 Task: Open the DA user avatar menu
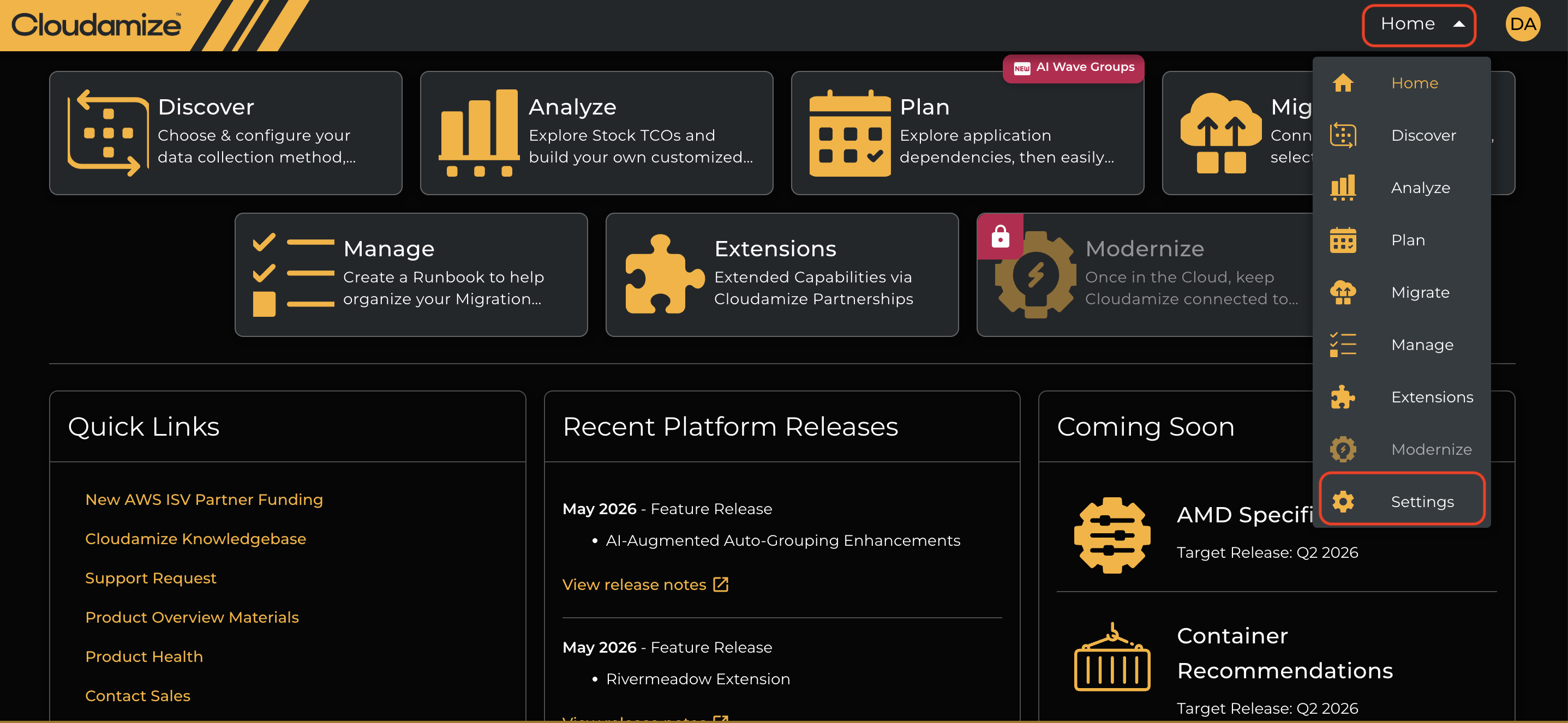click(x=1522, y=25)
